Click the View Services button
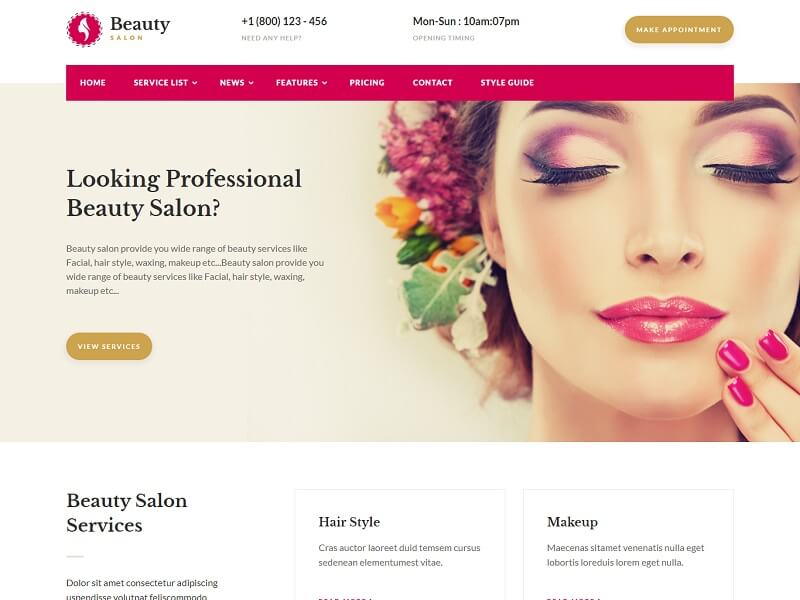Viewport: 800px width, 600px height. click(x=109, y=346)
